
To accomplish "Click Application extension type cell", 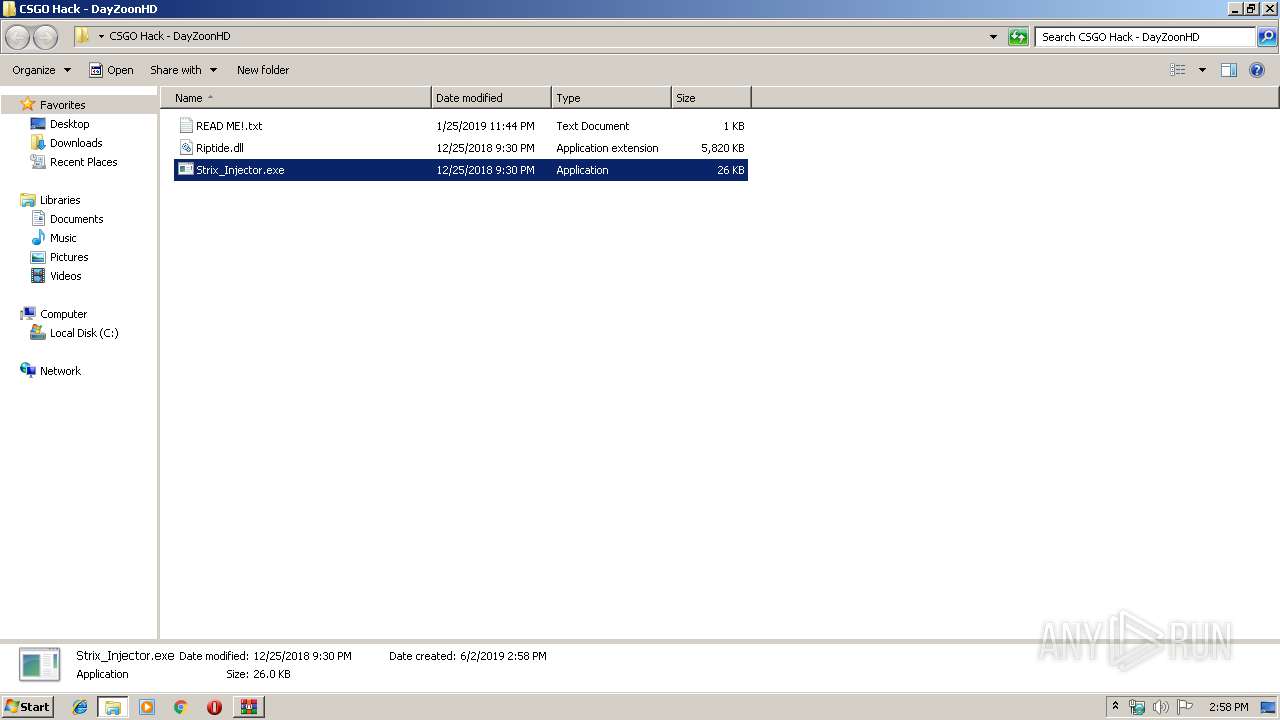I will pos(607,148).
